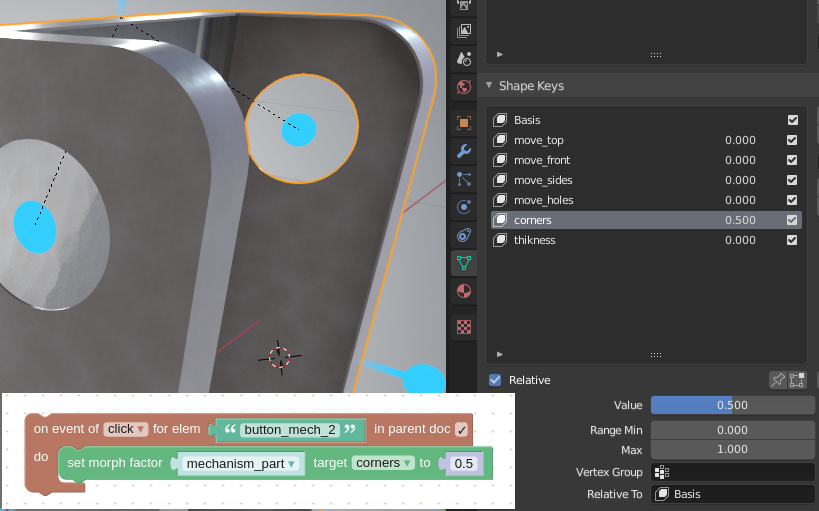
Task: Click the Vertex Group icon
Action: point(662,472)
